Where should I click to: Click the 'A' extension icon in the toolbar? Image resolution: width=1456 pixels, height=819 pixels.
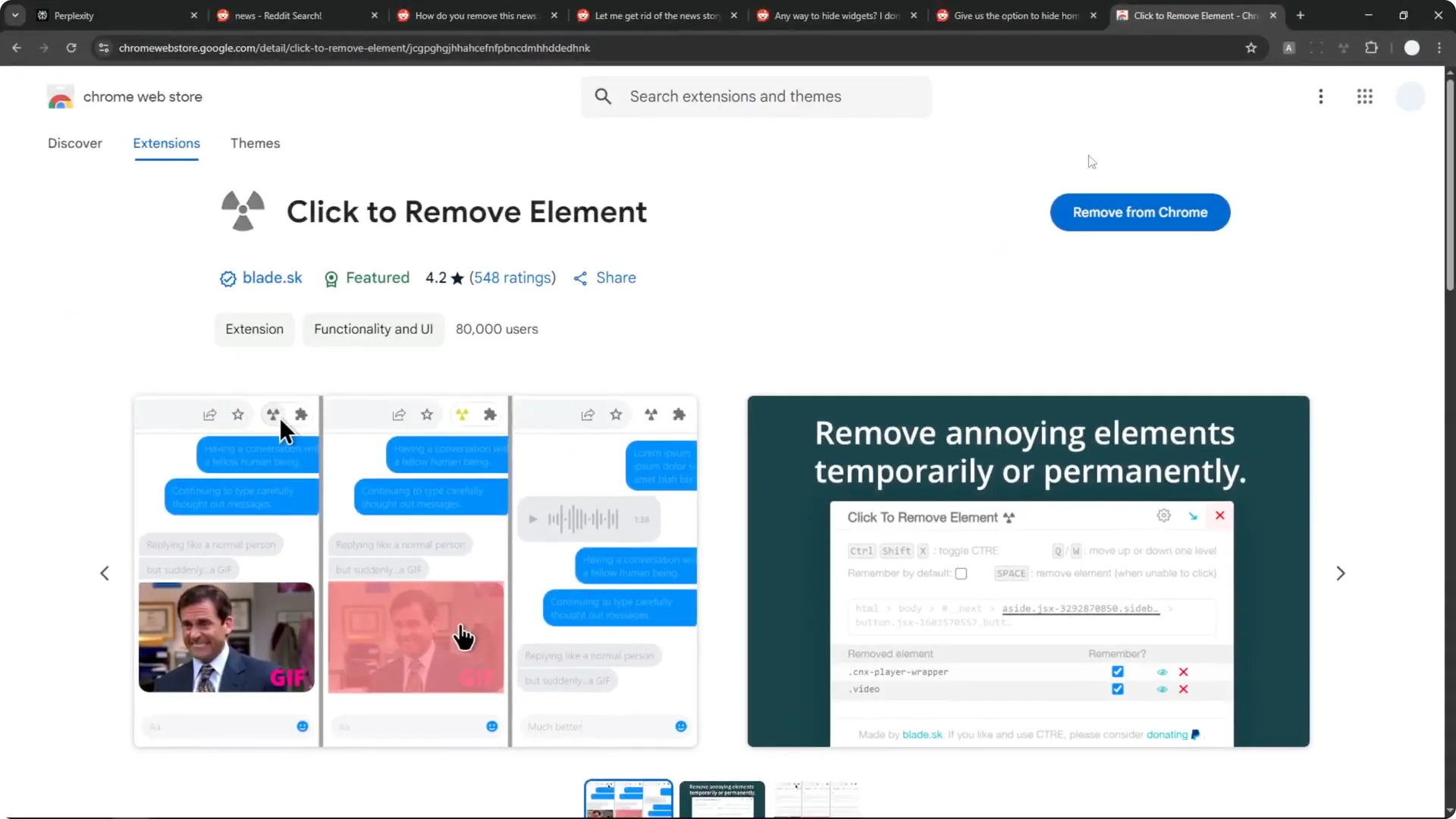click(1288, 48)
